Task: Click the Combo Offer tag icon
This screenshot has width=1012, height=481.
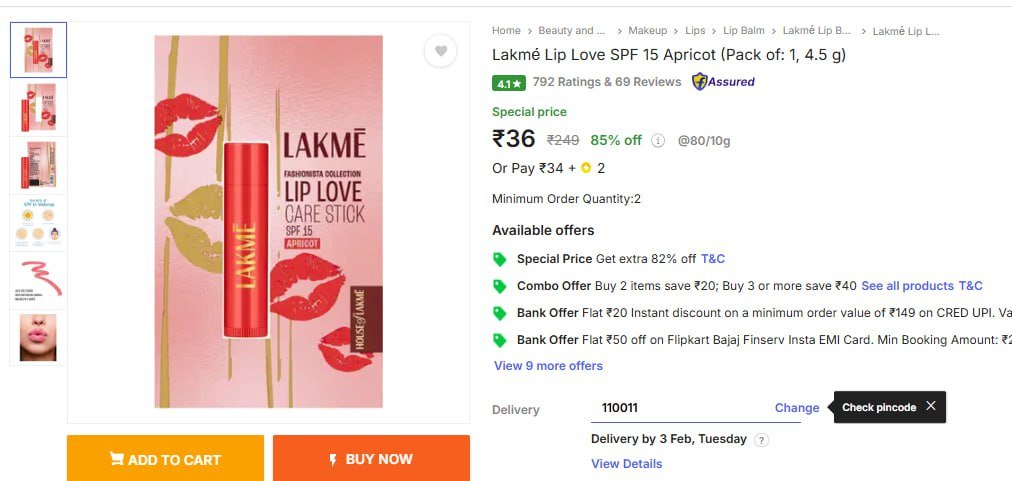Action: (x=500, y=286)
